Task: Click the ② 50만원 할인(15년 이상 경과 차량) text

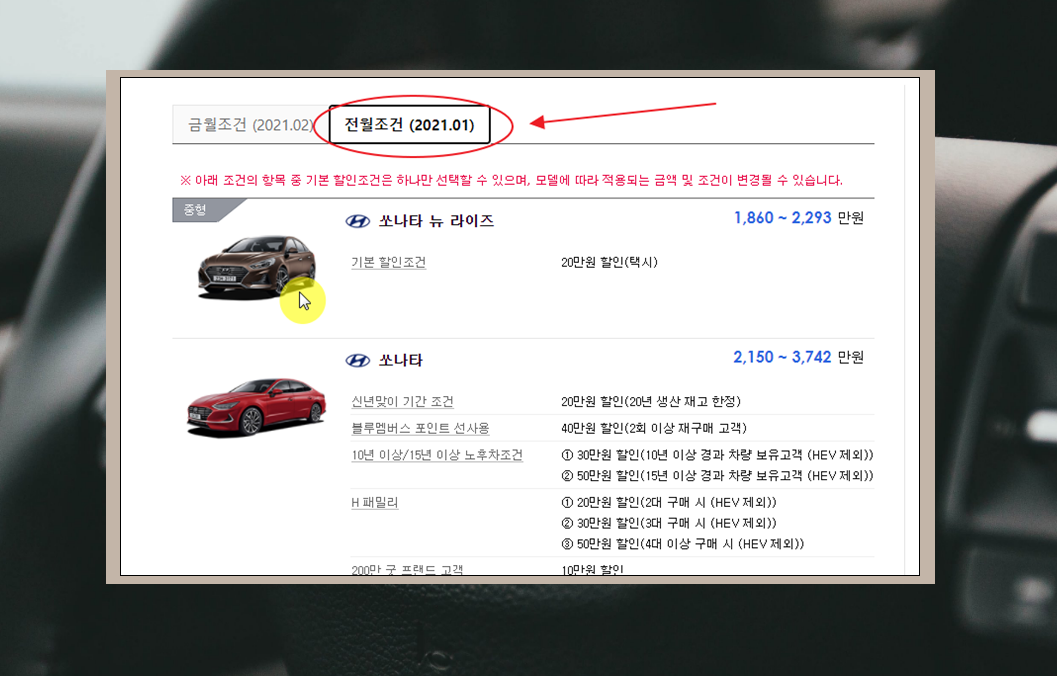Action: point(717,476)
